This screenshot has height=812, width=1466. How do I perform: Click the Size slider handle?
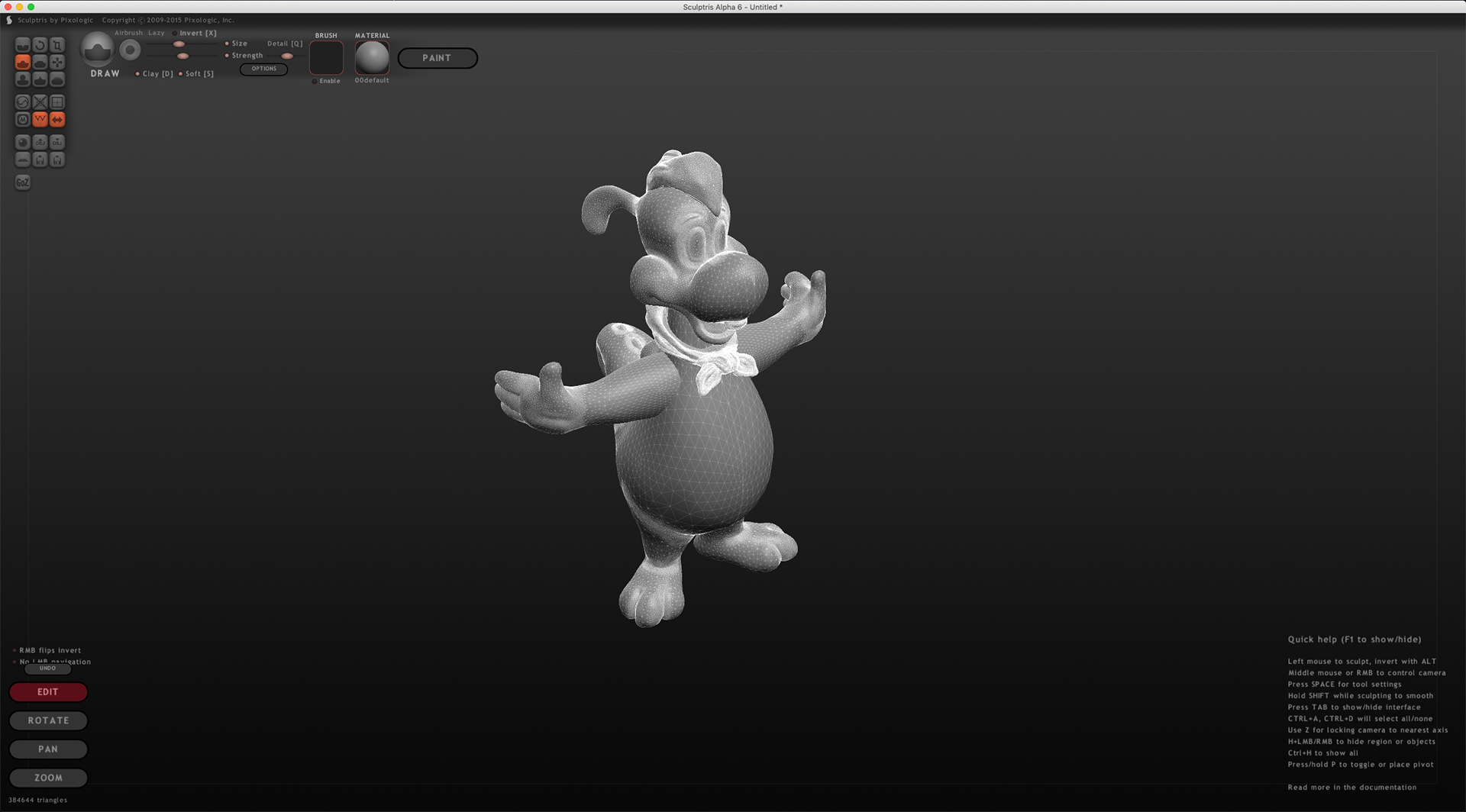[179, 43]
